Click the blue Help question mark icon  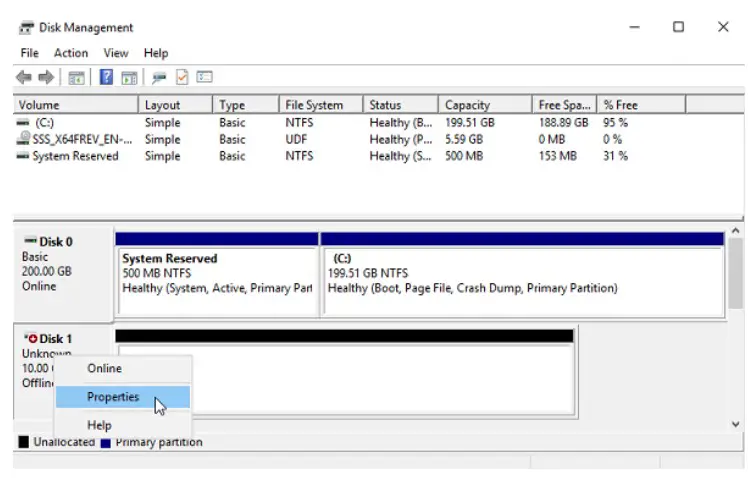[105, 77]
